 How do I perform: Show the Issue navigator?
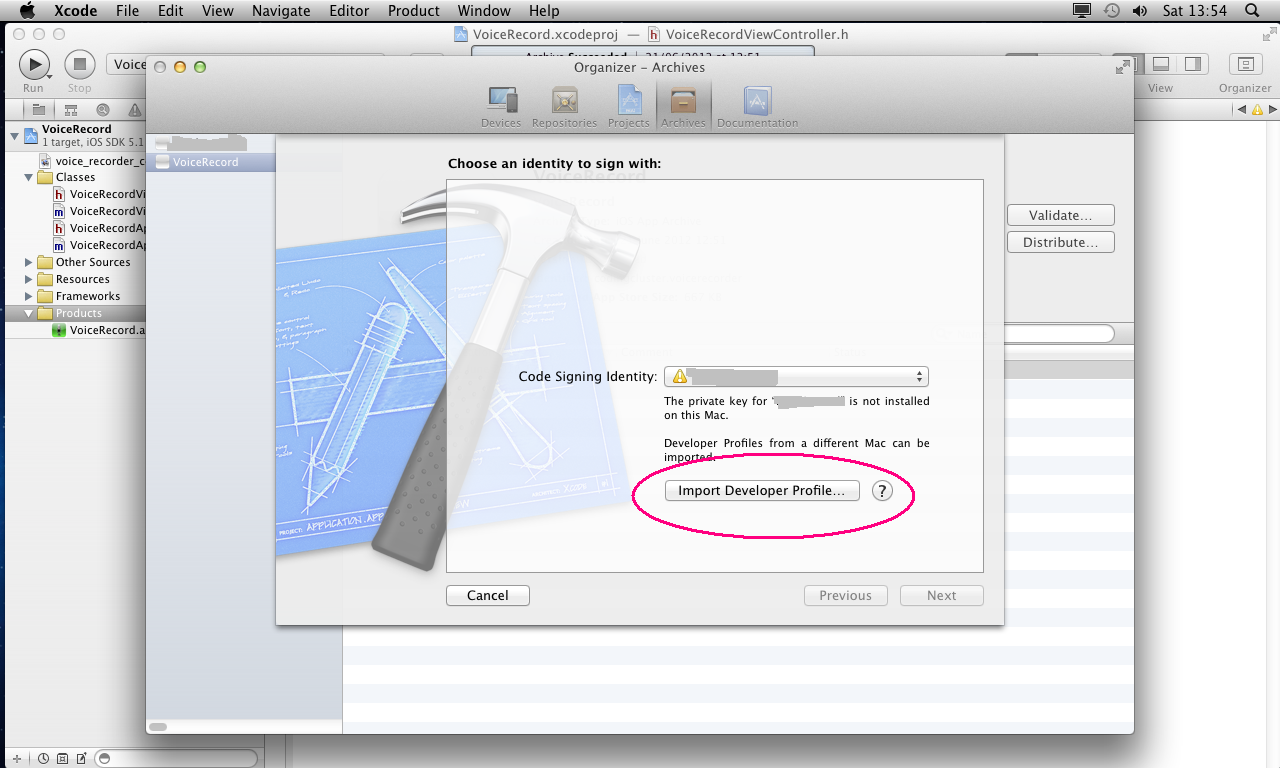(x=134, y=110)
